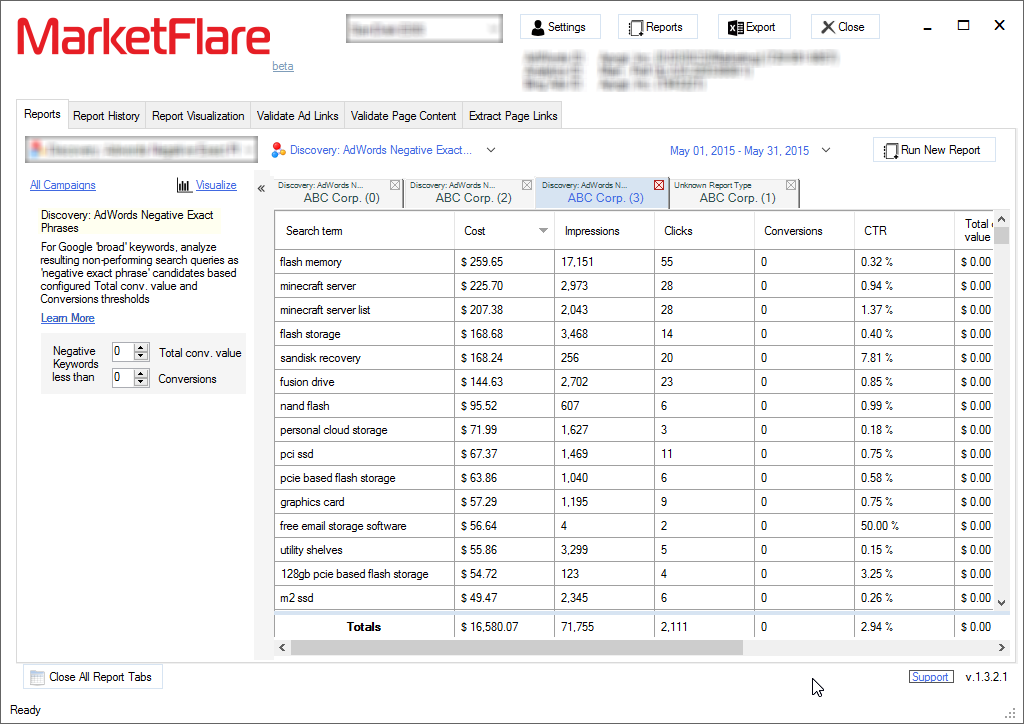This screenshot has width=1024, height=724.
Task: Open All Campaigns link
Action: coord(63,185)
